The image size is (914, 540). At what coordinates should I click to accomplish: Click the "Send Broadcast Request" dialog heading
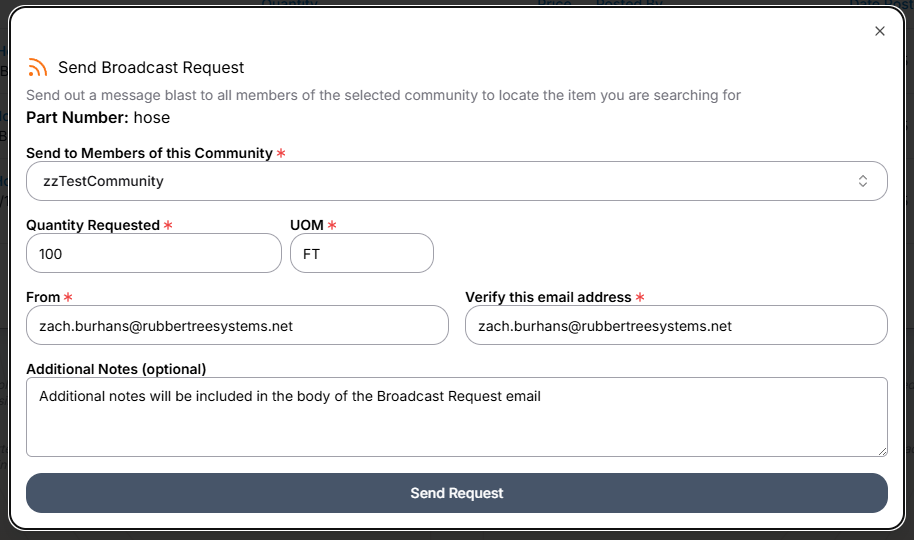click(x=151, y=68)
